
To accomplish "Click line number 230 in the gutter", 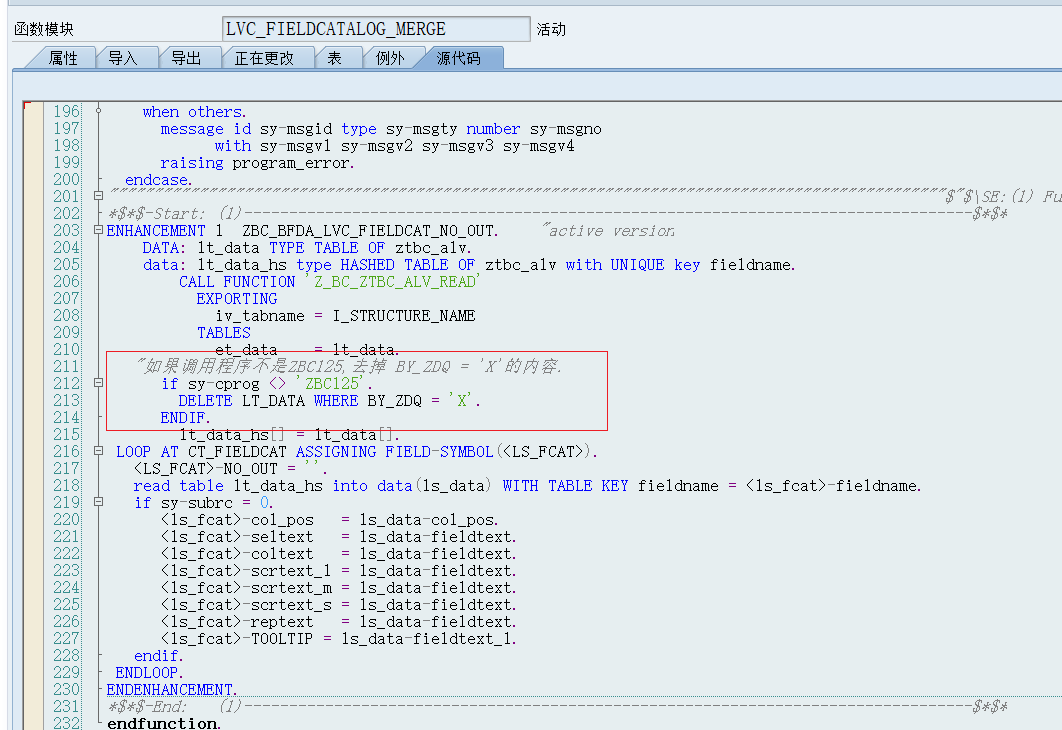I will coord(66,689).
